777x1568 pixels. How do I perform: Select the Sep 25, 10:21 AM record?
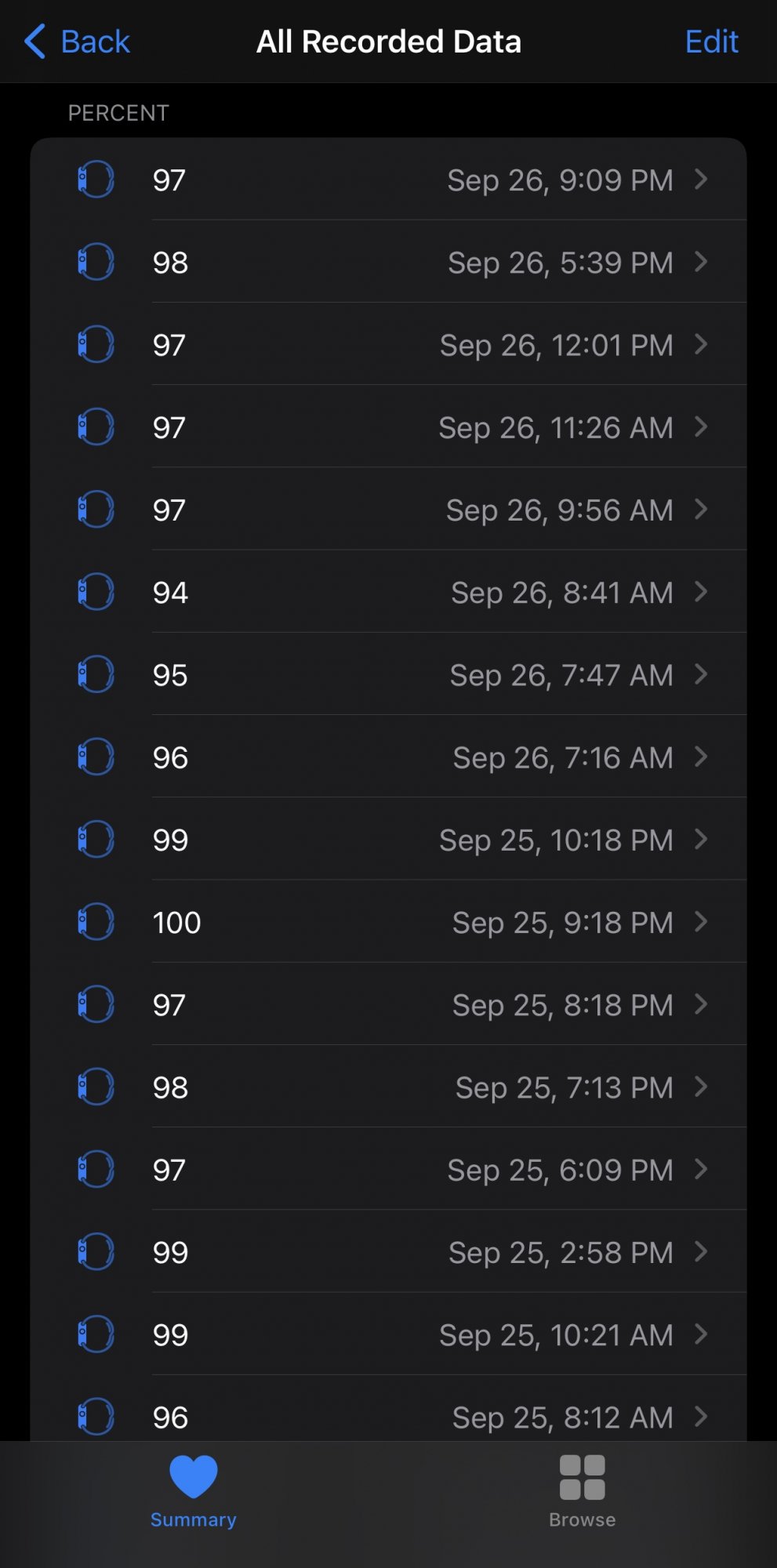click(x=388, y=1334)
